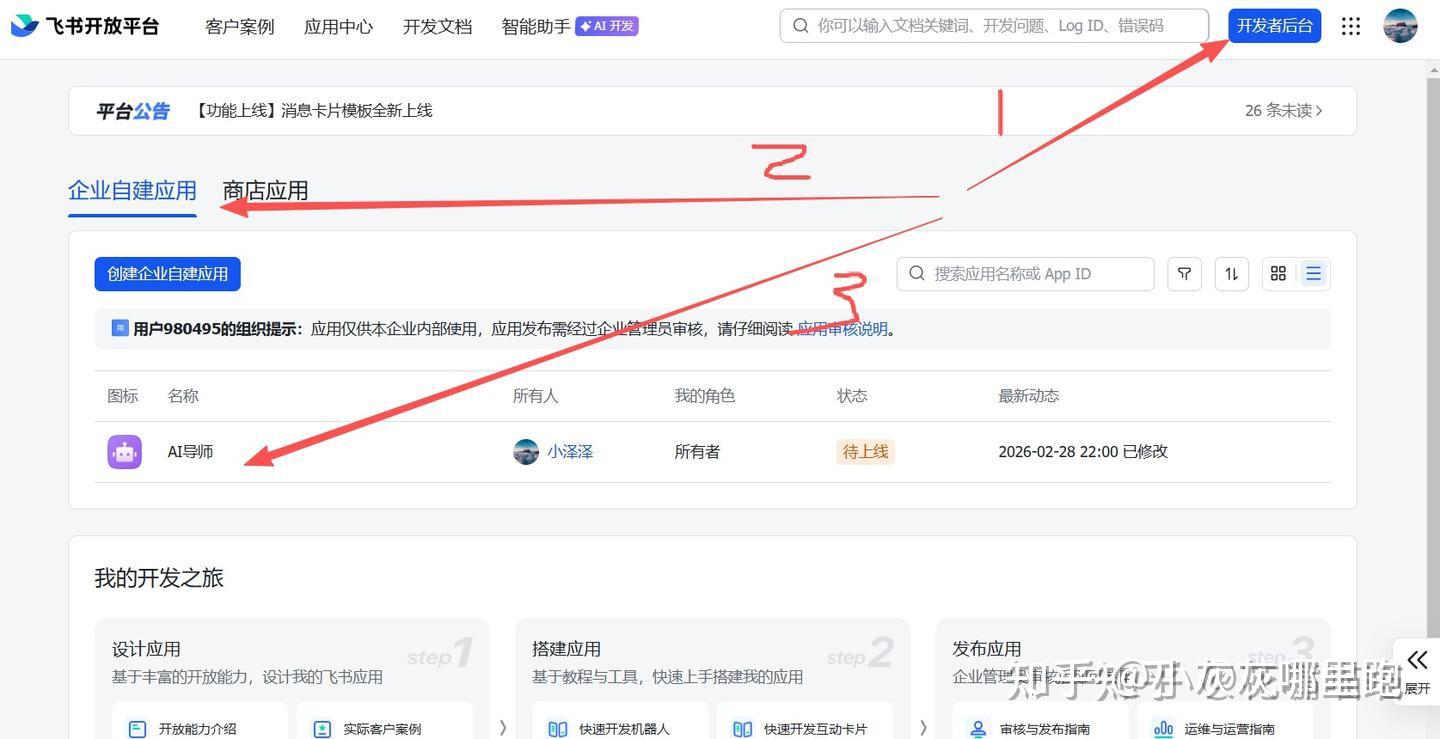The width and height of the screenshot is (1440, 739).
Task: Click the 所有者 role cell
Action: click(698, 452)
